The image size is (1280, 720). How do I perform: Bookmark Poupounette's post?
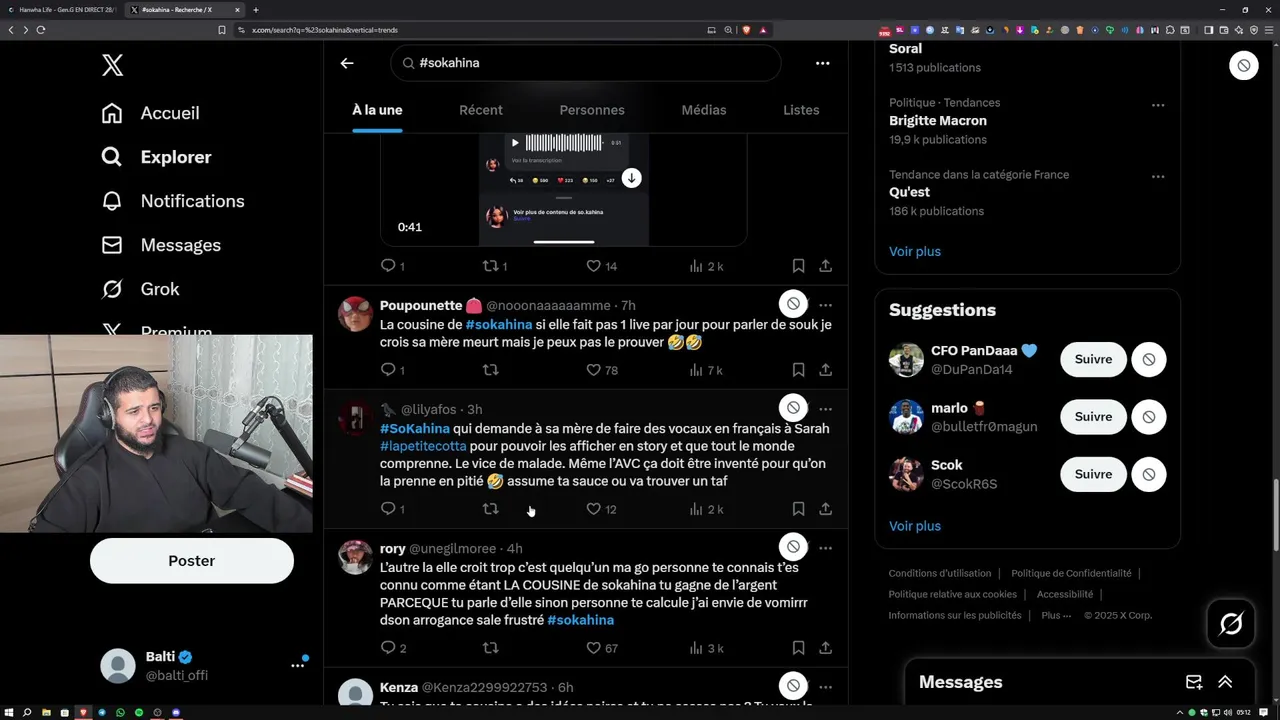point(798,370)
